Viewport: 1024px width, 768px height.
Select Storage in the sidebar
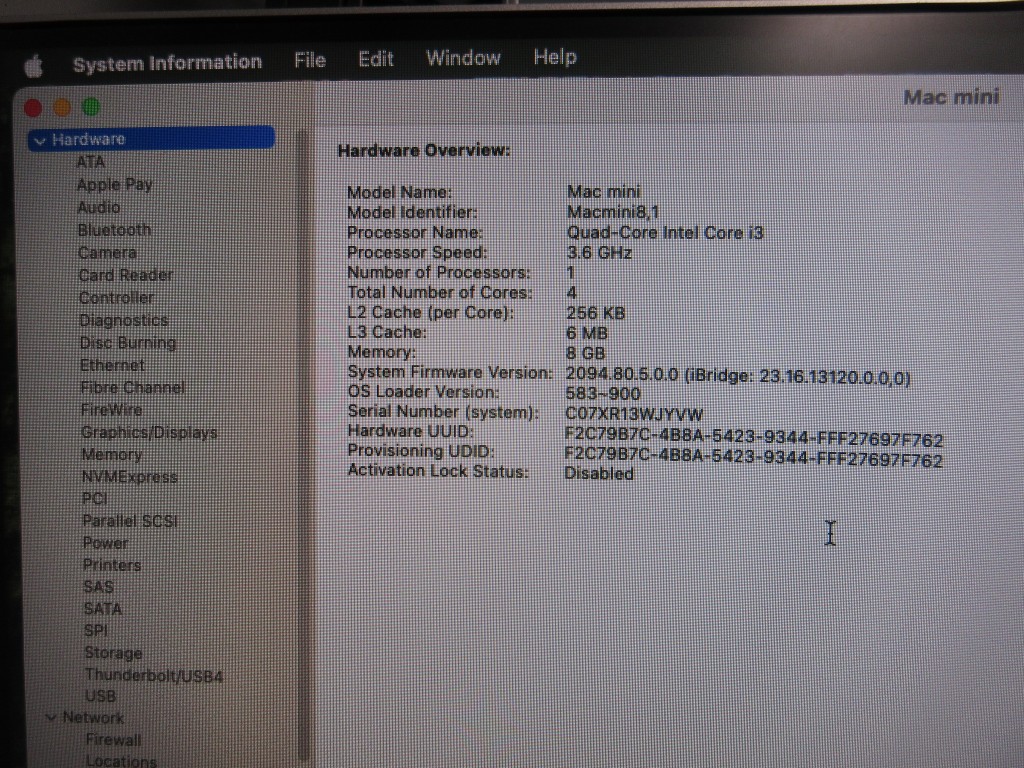tap(113, 653)
